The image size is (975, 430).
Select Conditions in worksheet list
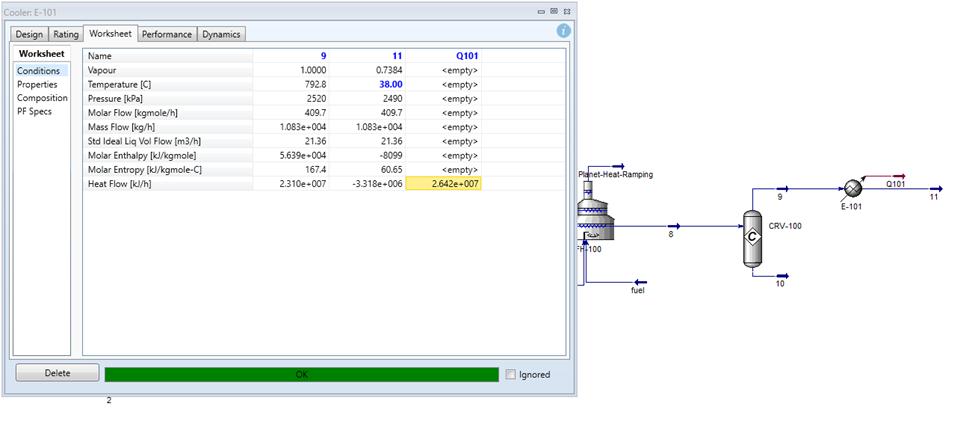point(42,71)
